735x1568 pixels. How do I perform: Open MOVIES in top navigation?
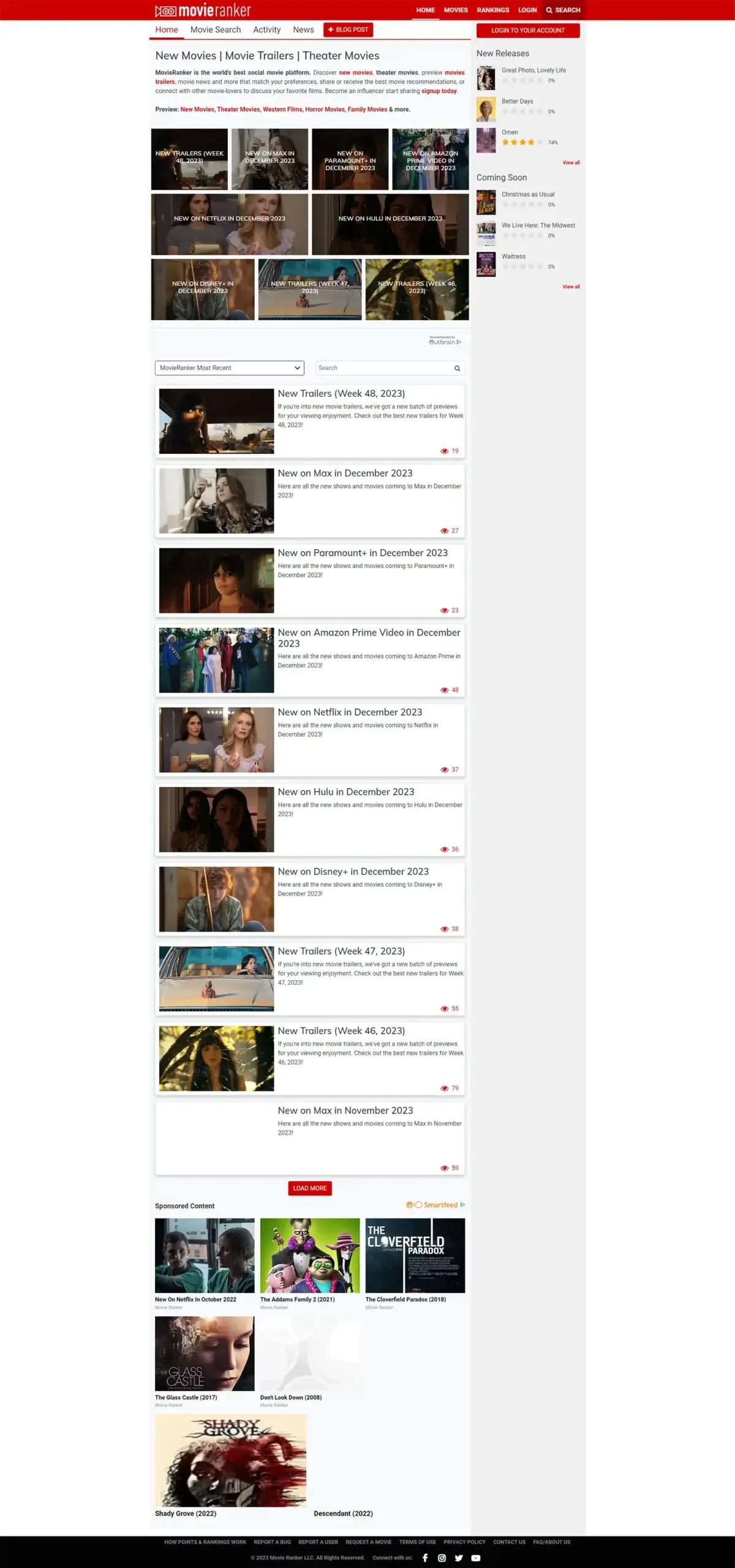pos(456,10)
